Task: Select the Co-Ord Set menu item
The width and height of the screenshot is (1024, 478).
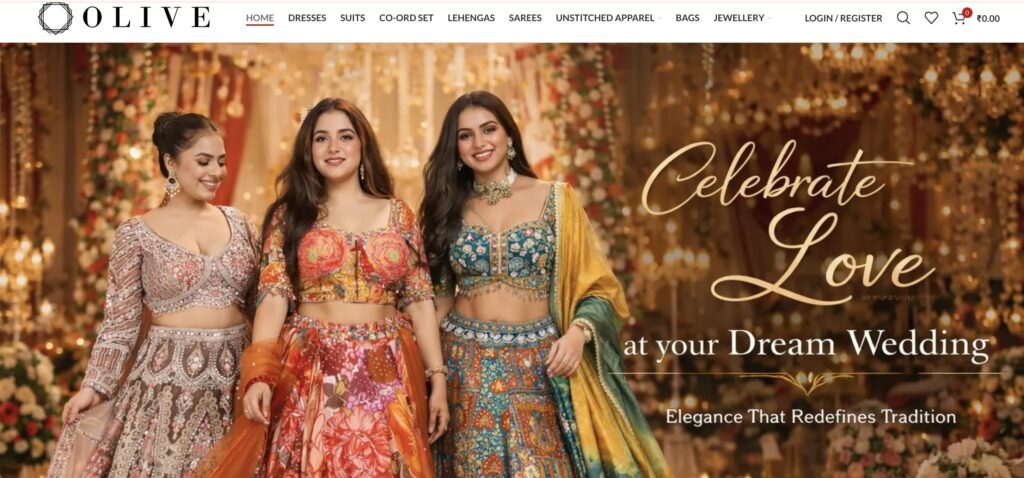Action: (406, 18)
